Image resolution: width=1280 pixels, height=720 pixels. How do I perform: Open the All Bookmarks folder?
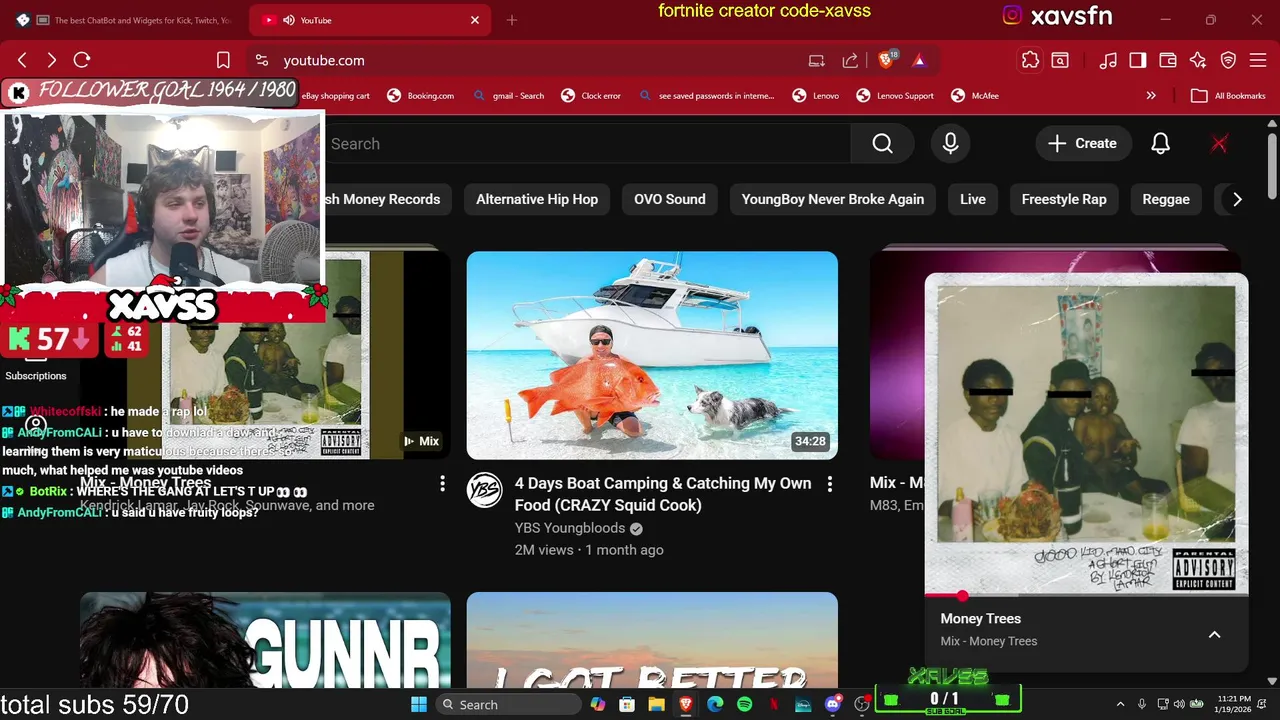click(1229, 96)
